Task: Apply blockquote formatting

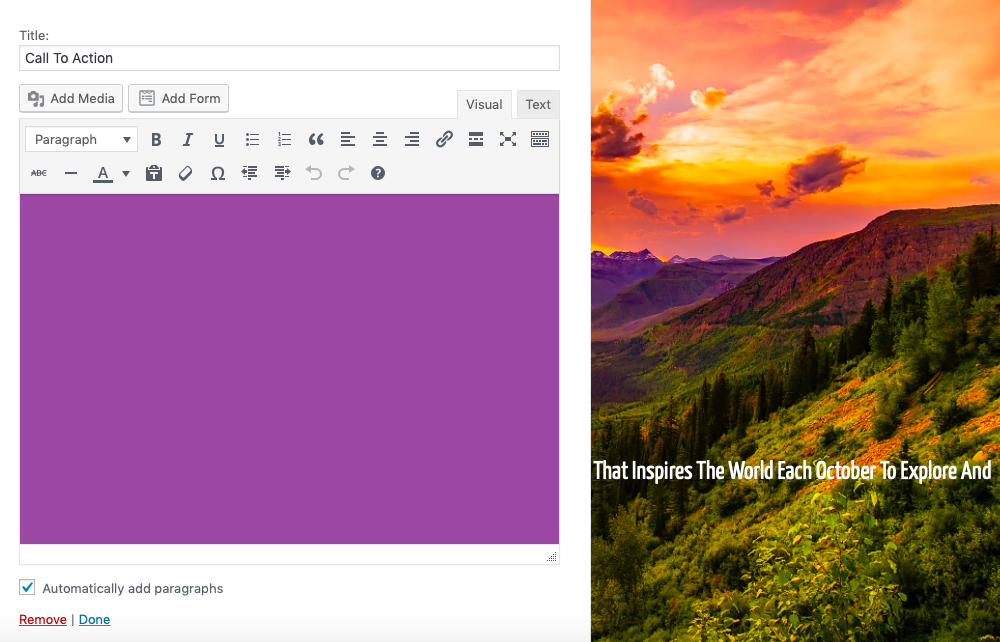Action: coord(316,140)
